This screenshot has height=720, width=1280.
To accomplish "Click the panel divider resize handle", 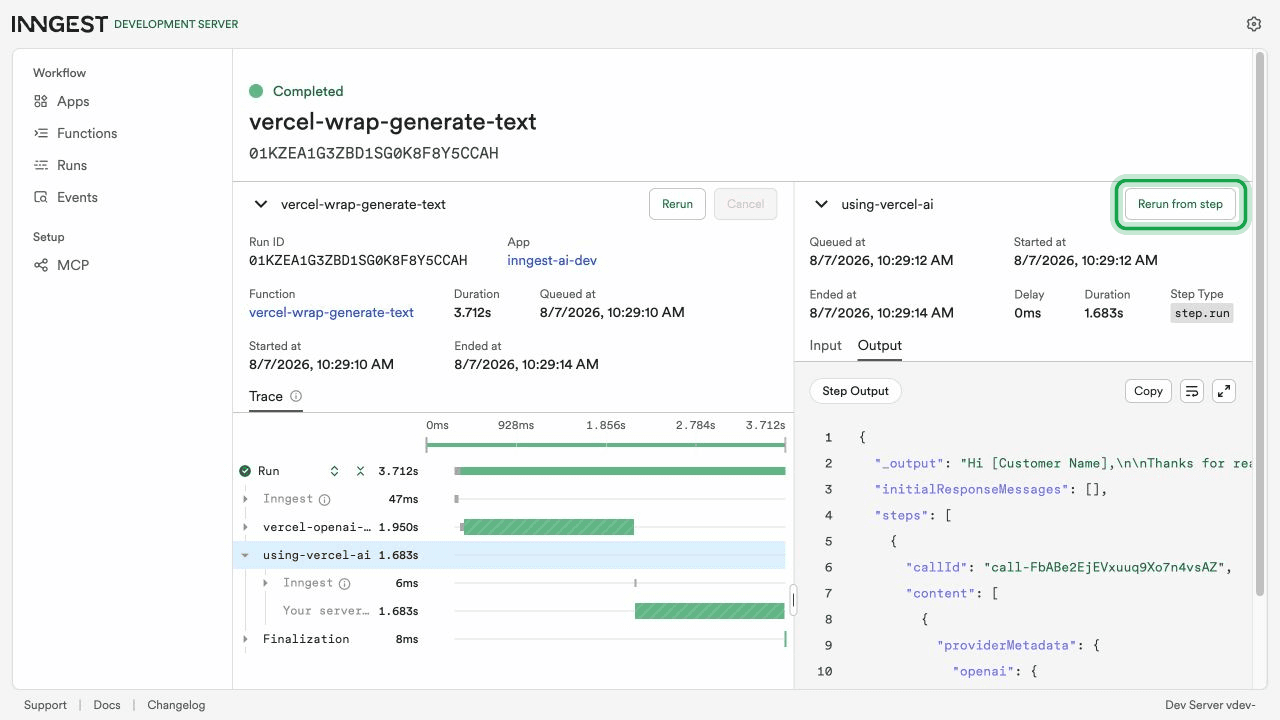I will coord(794,599).
